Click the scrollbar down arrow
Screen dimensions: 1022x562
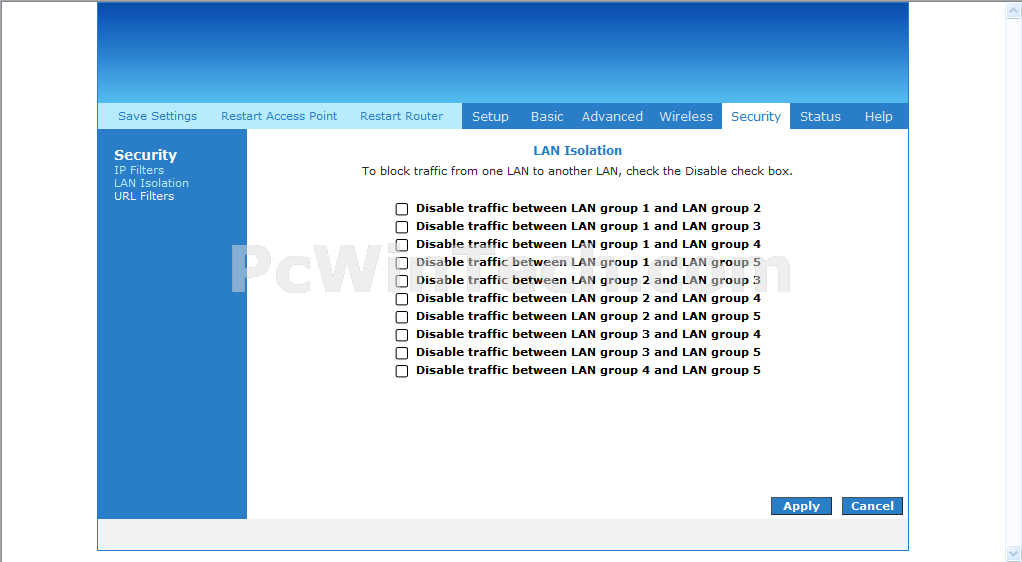pyautogui.click(x=1014, y=554)
